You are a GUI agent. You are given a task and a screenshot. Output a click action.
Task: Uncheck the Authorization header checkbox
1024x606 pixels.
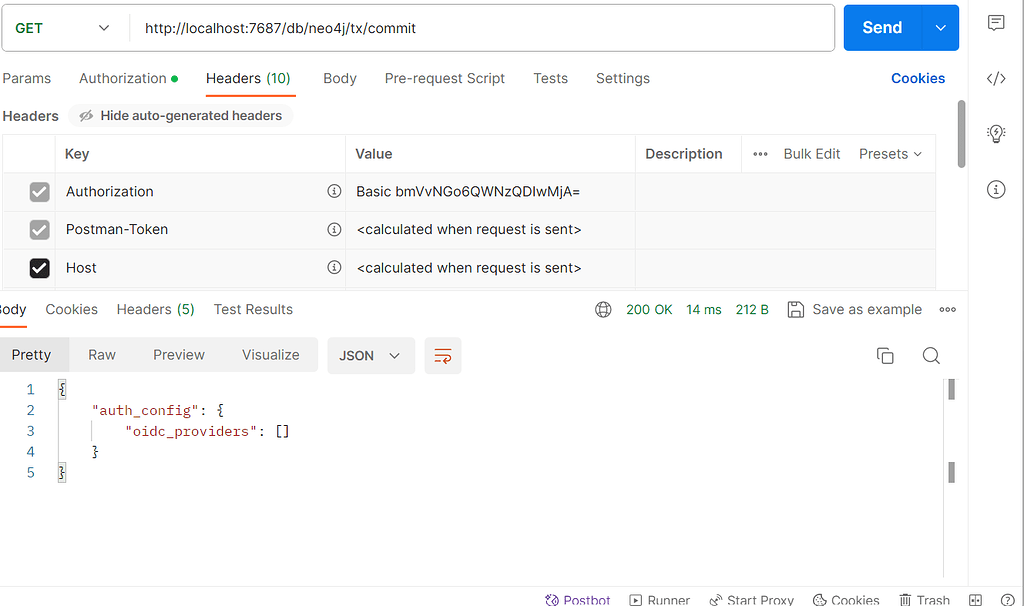[x=39, y=192]
